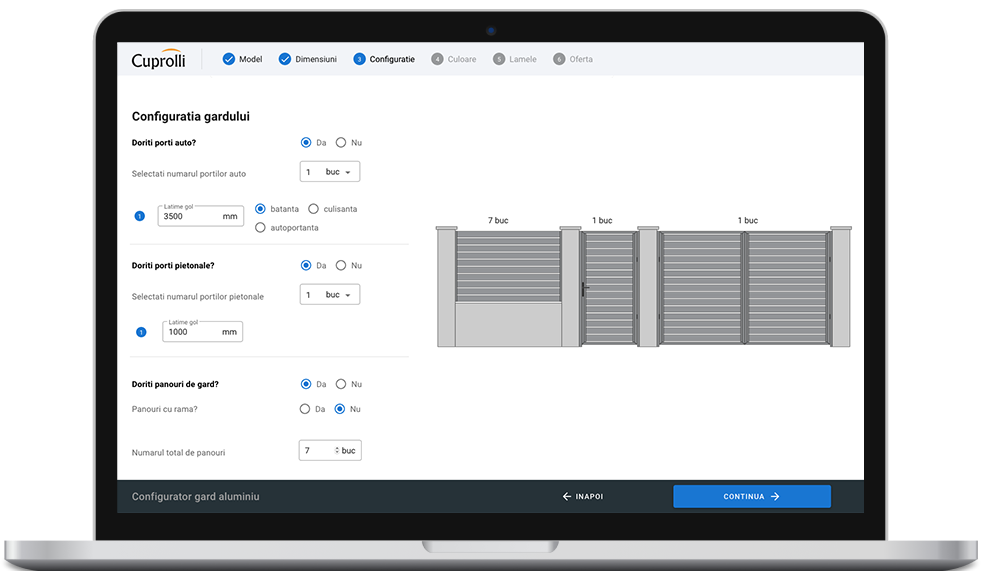The width and height of the screenshot is (981, 571).
Task: Click the stepper arrows in panouri count field
Action: tap(337, 450)
